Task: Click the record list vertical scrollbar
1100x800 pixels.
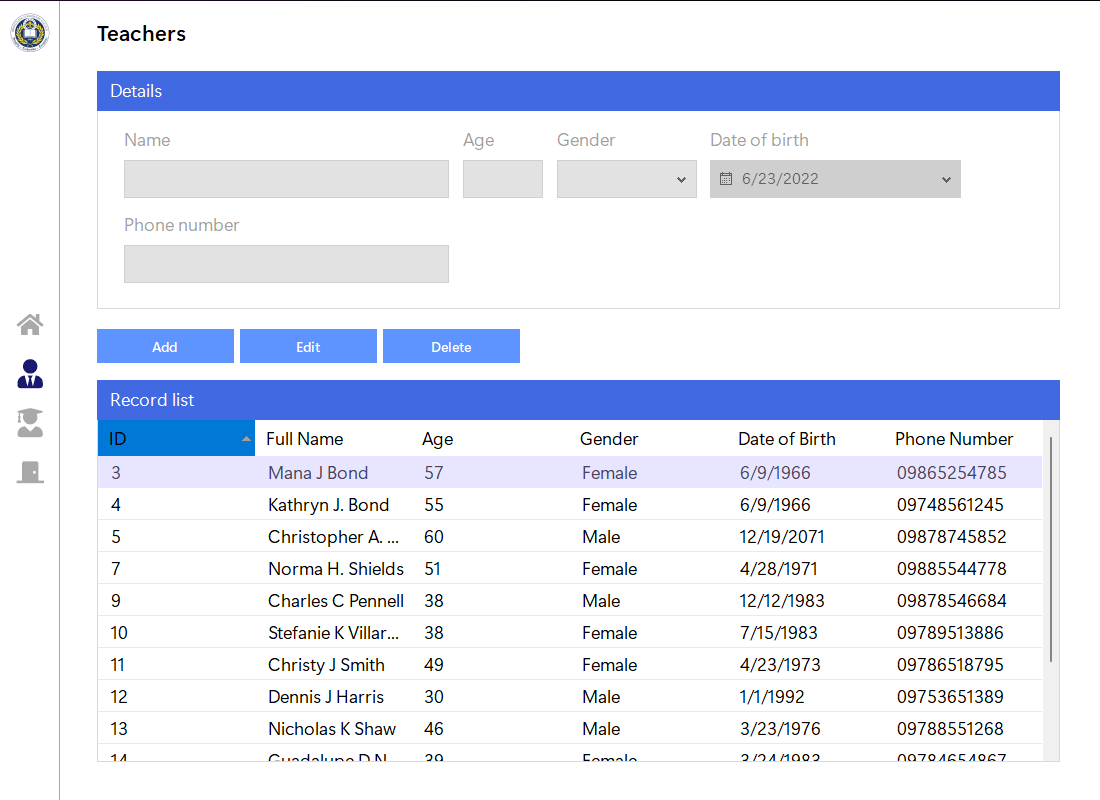Action: click(x=1051, y=550)
